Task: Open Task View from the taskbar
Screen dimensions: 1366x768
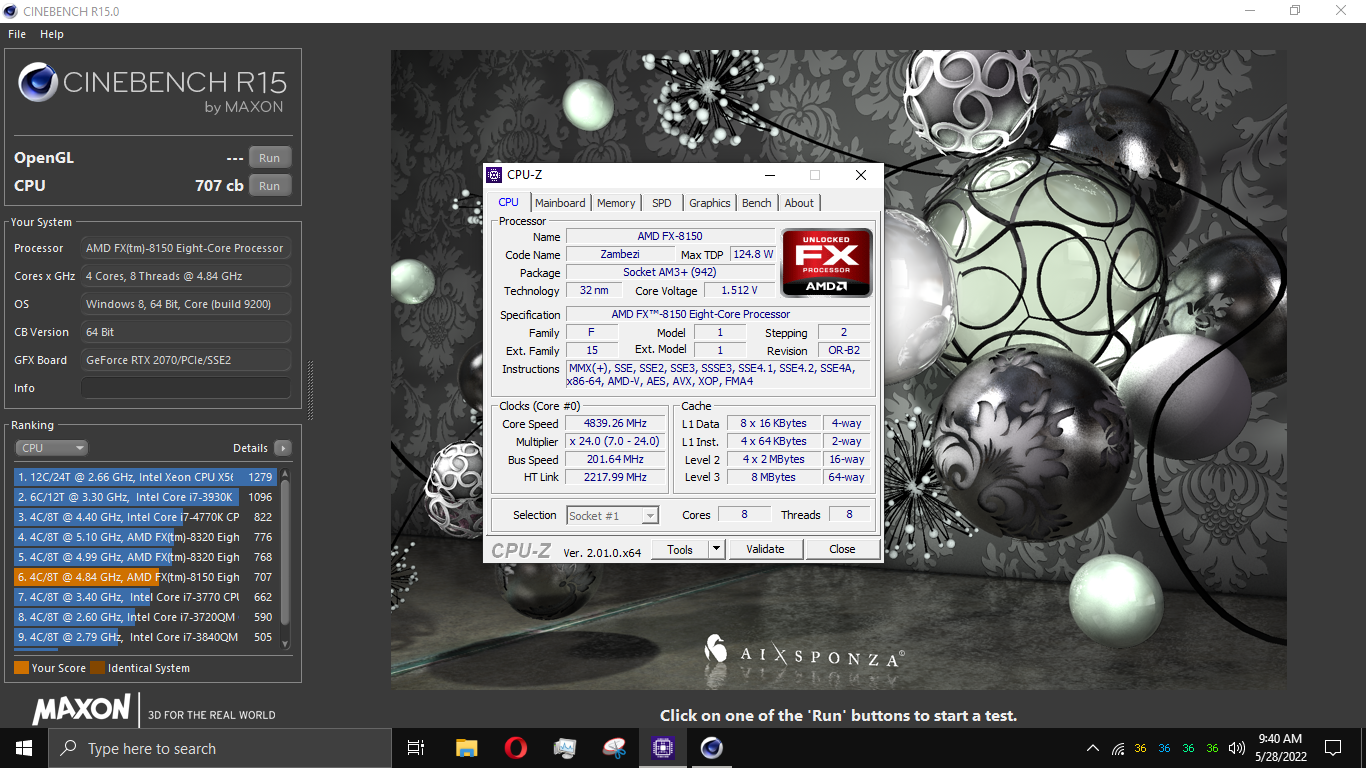Action: point(416,748)
